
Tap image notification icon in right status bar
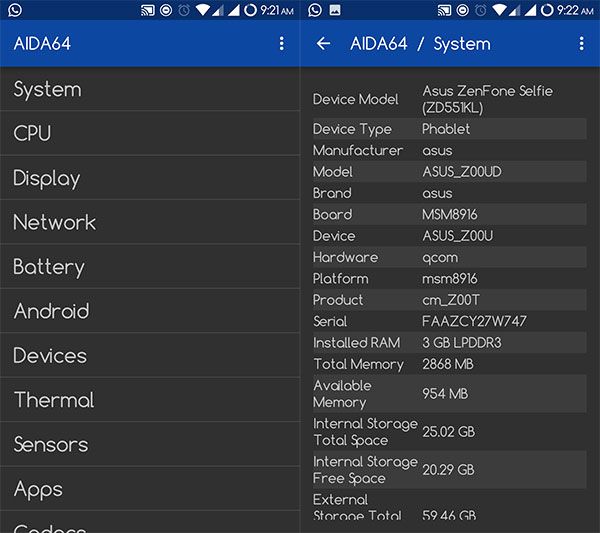335,10
